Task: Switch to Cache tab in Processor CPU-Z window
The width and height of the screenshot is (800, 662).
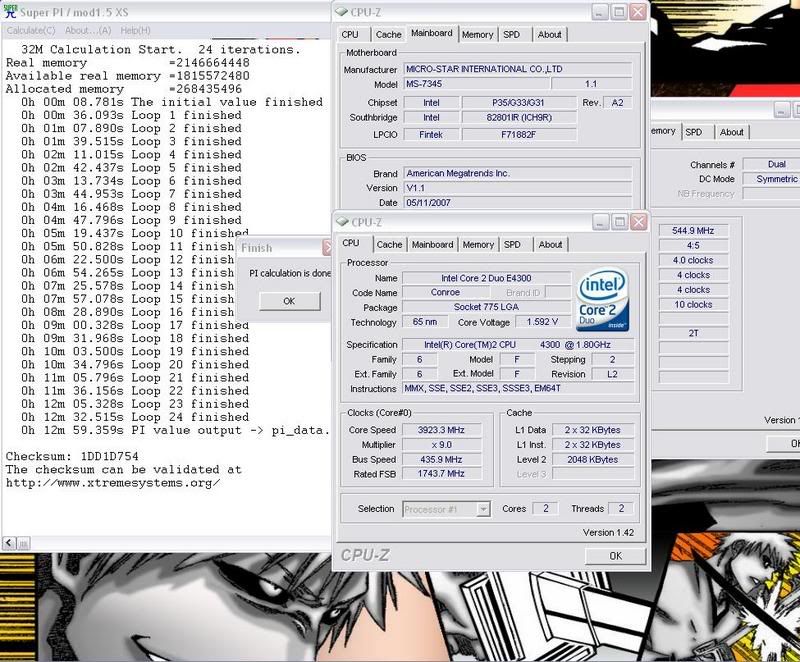Action: (389, 244)
